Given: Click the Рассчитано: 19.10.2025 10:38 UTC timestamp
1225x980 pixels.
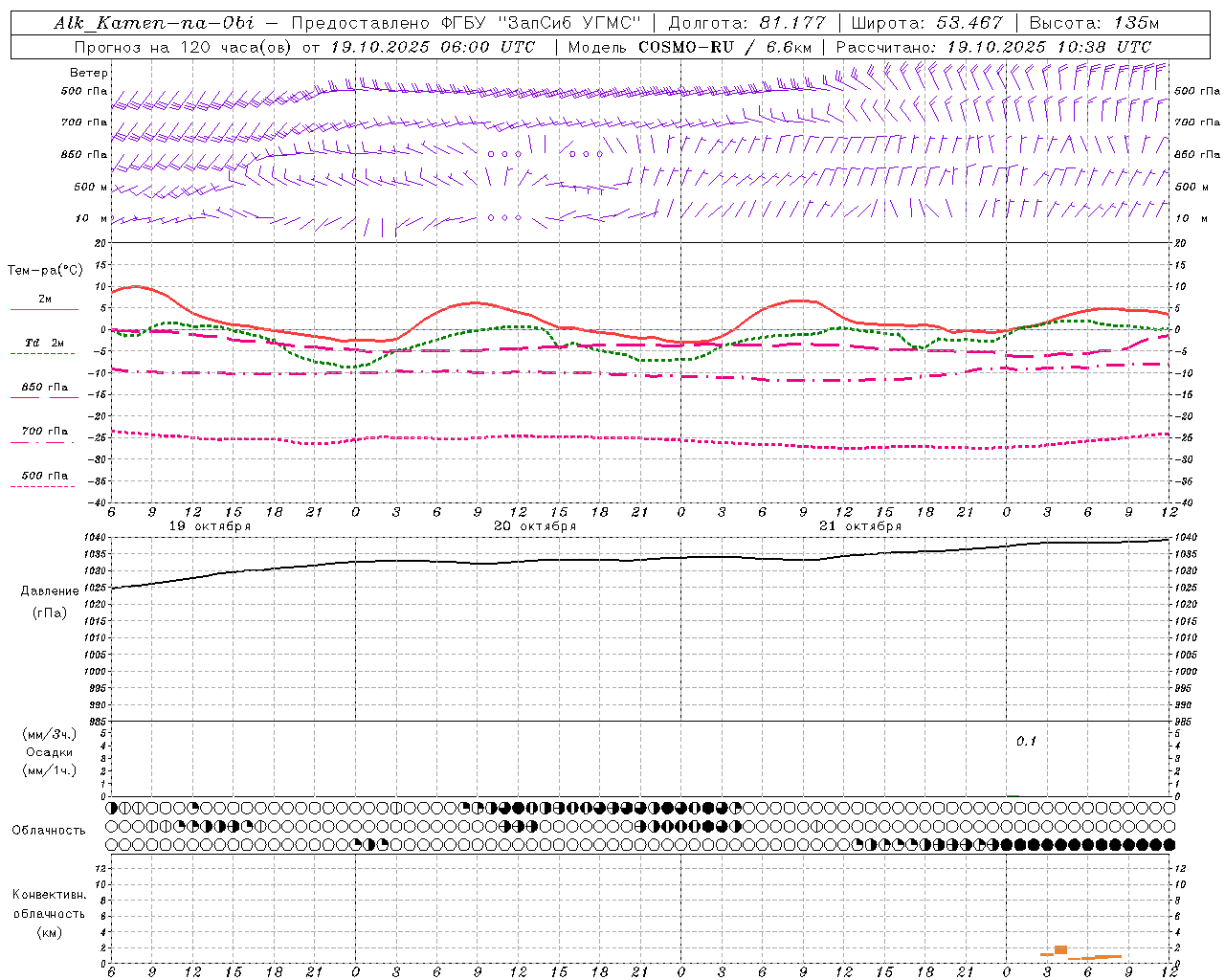Looking at the screenshot, I should click(x=993, y=47).
